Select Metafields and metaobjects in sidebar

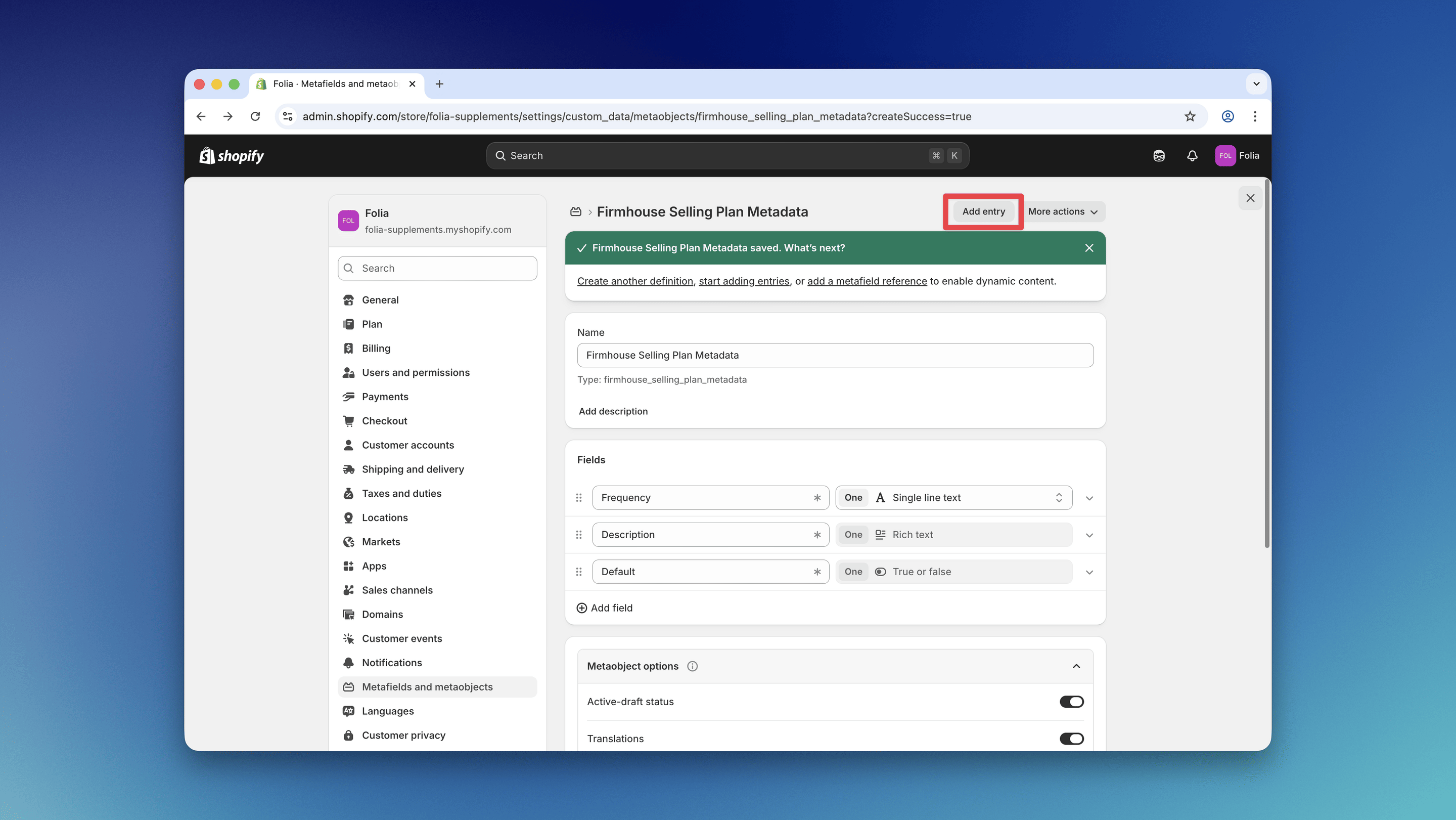coord(437,687)
